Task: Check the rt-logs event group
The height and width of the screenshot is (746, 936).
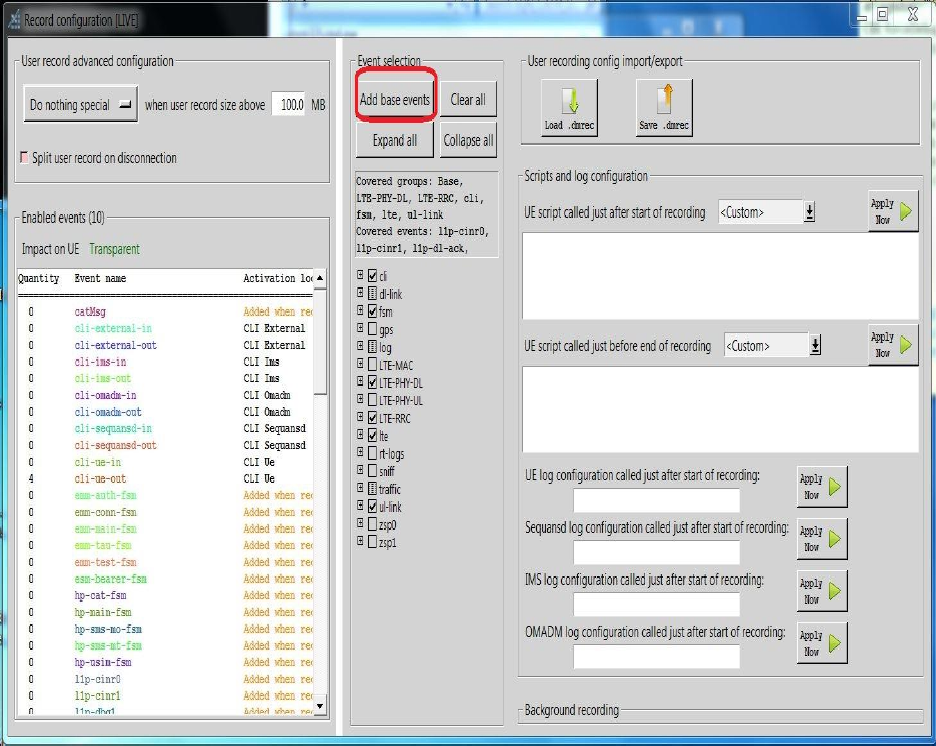Action: point(372,453)
